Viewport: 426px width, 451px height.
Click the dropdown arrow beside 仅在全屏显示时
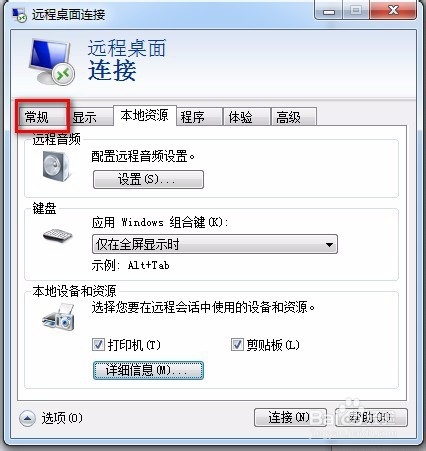[329, 245]
